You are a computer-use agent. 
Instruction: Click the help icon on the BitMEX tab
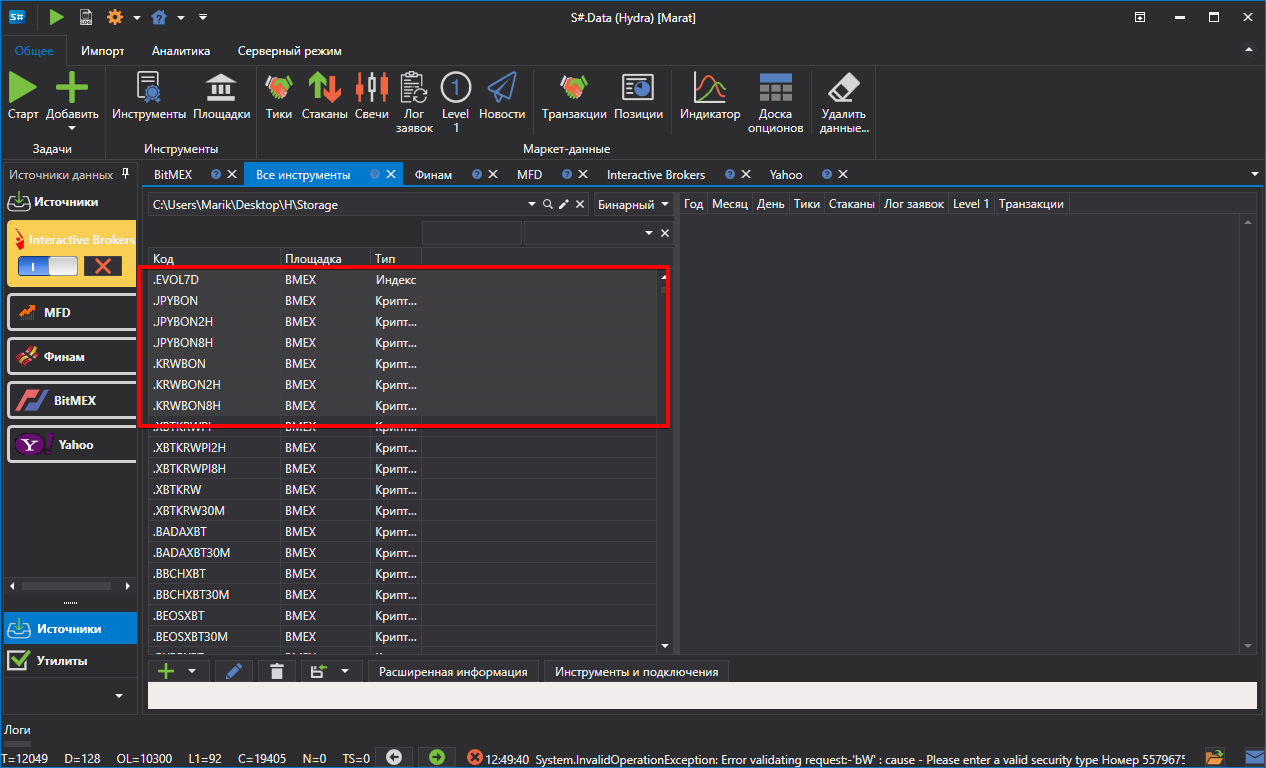(x=215, y=174)
